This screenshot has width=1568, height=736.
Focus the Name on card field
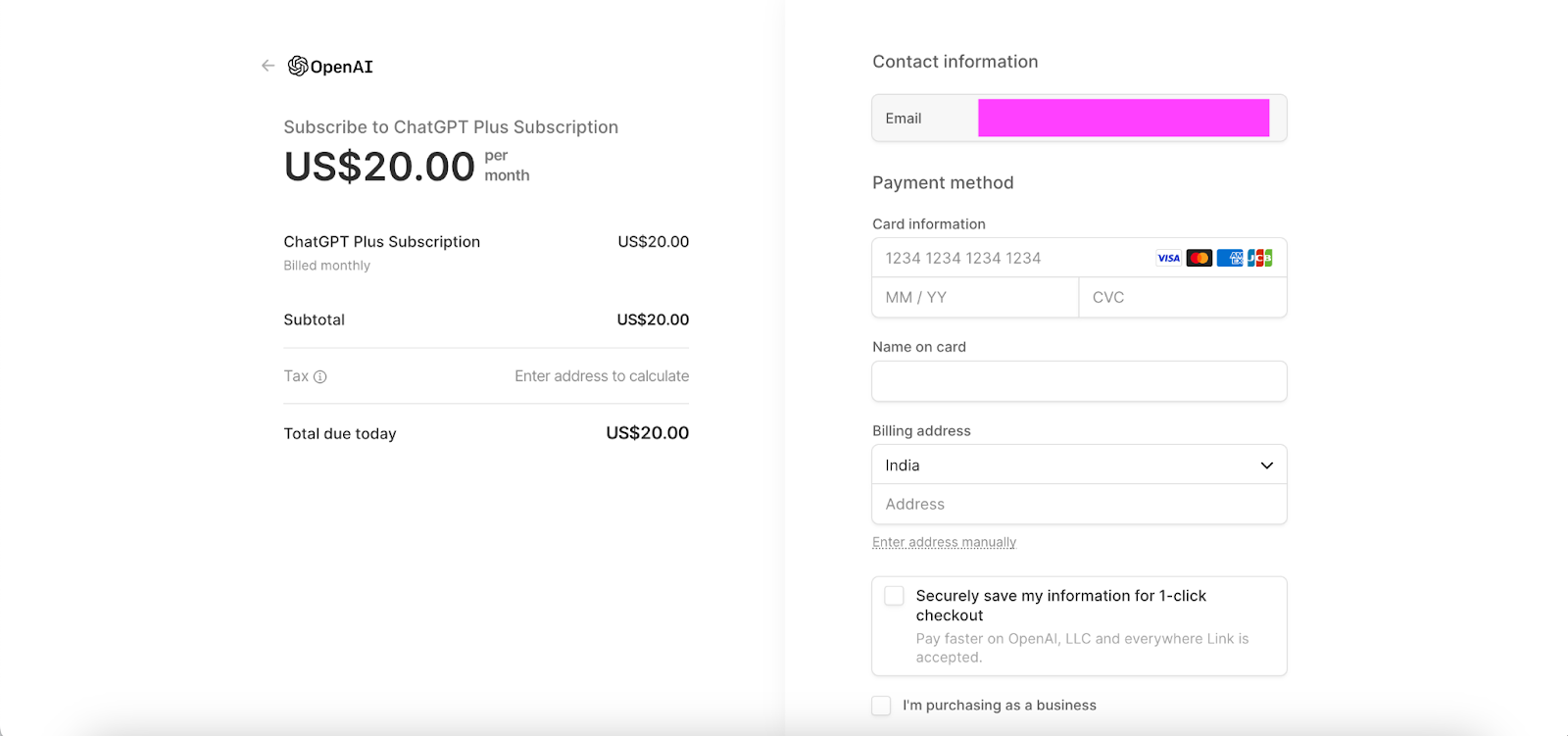(x=1079, y=381)
